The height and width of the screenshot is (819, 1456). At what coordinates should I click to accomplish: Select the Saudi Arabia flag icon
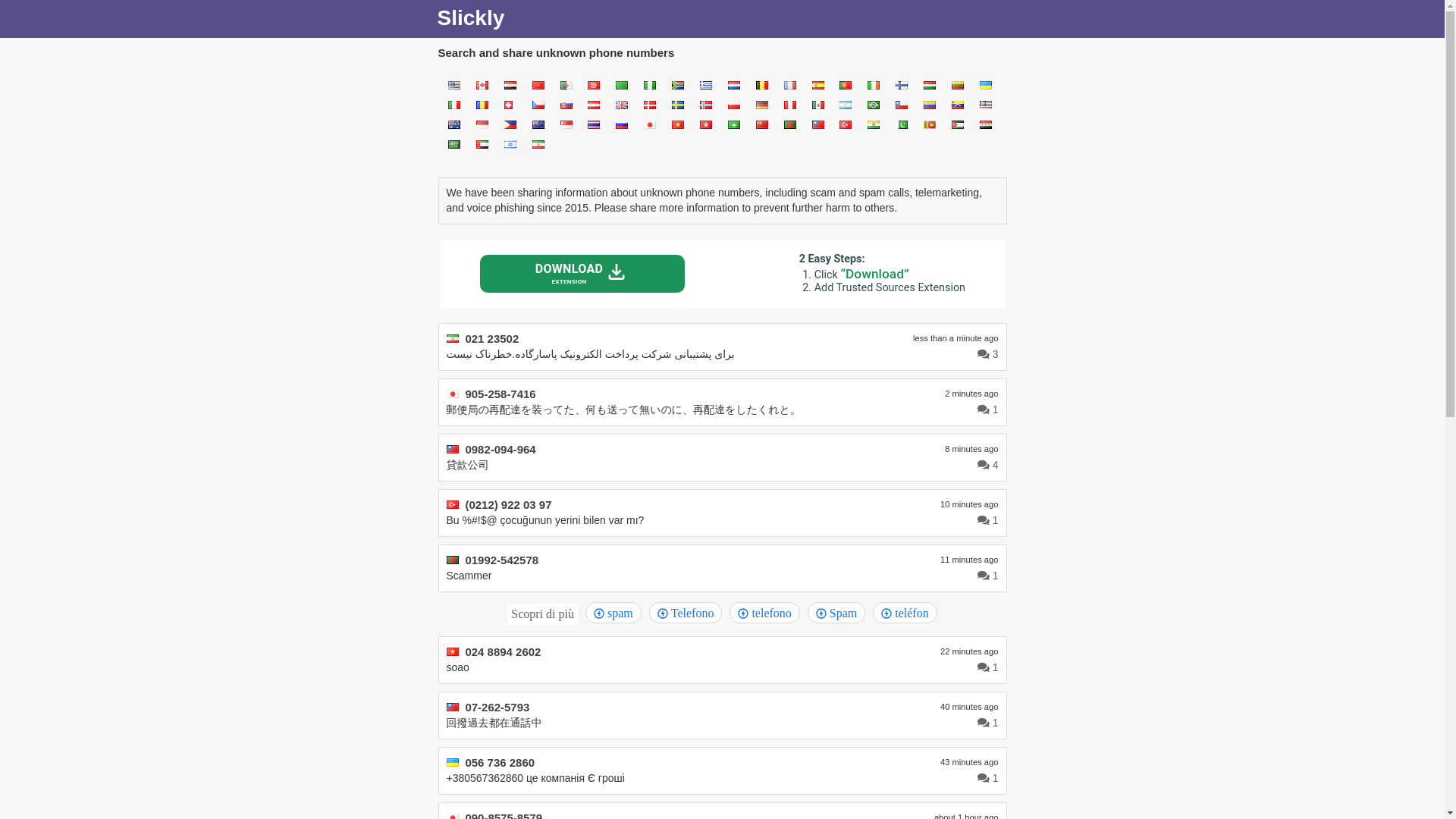tap(453, 144)
